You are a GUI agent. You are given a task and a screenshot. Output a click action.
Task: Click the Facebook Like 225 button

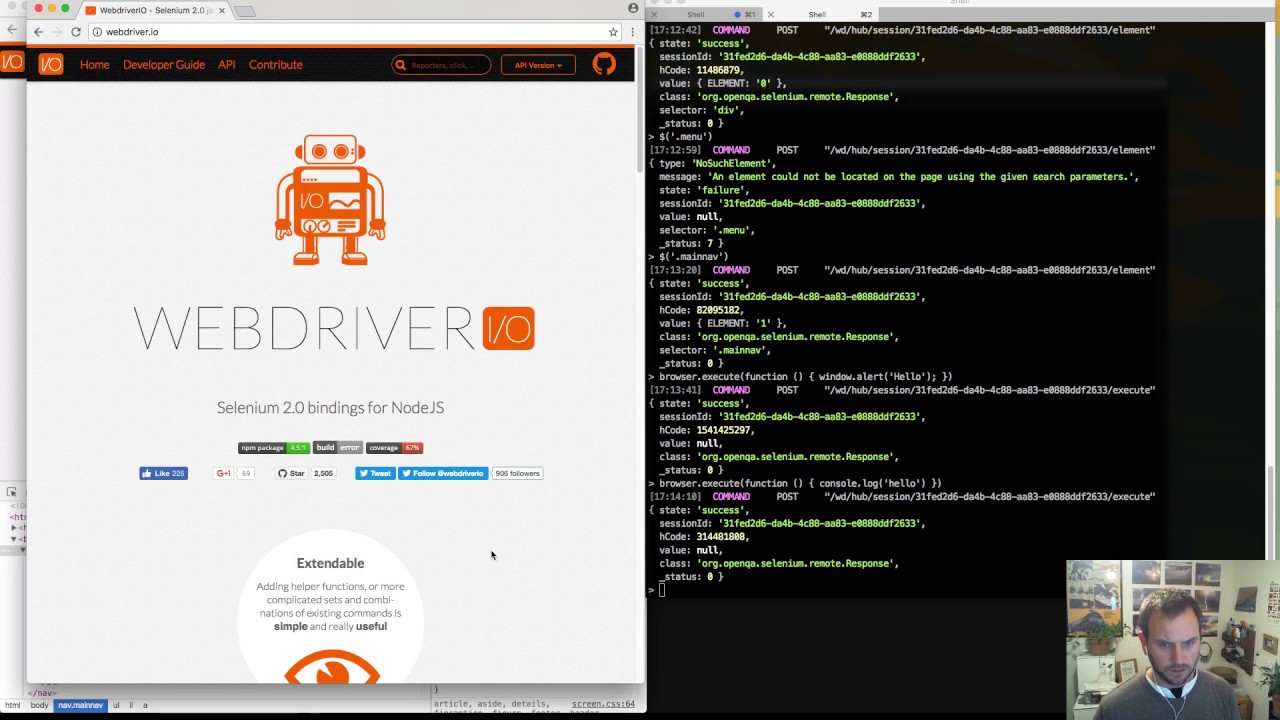[x=163, y=474]
